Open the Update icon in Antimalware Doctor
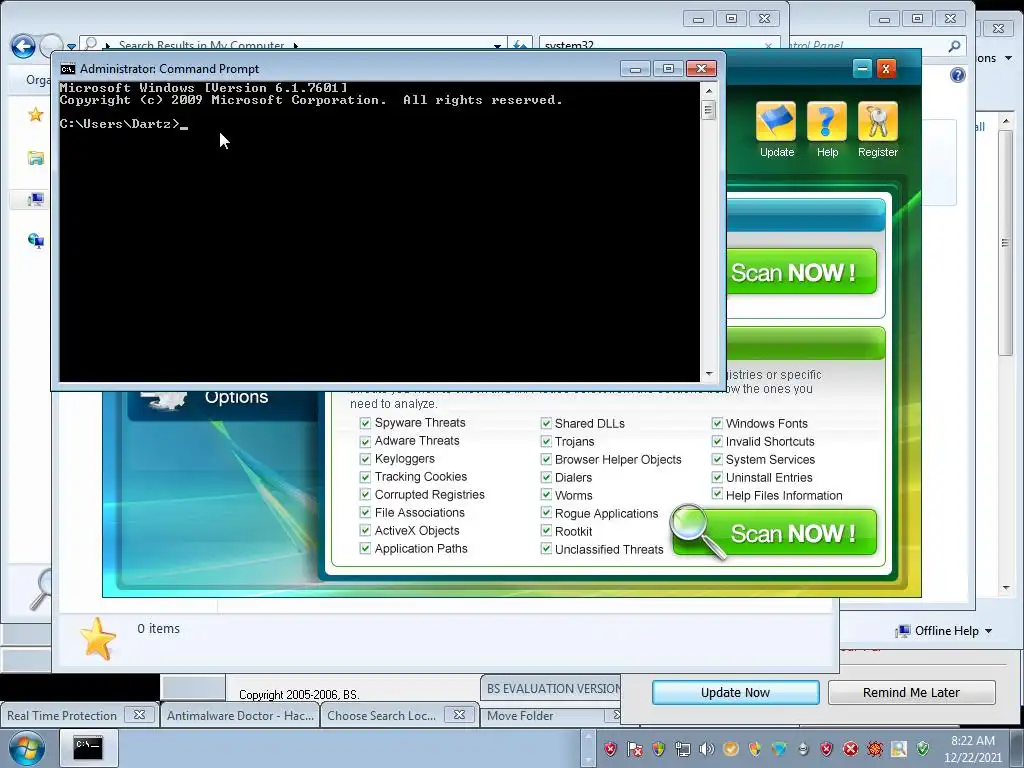Image resolution: width=1024 pixels, height=768 pixels. [776, 121]
